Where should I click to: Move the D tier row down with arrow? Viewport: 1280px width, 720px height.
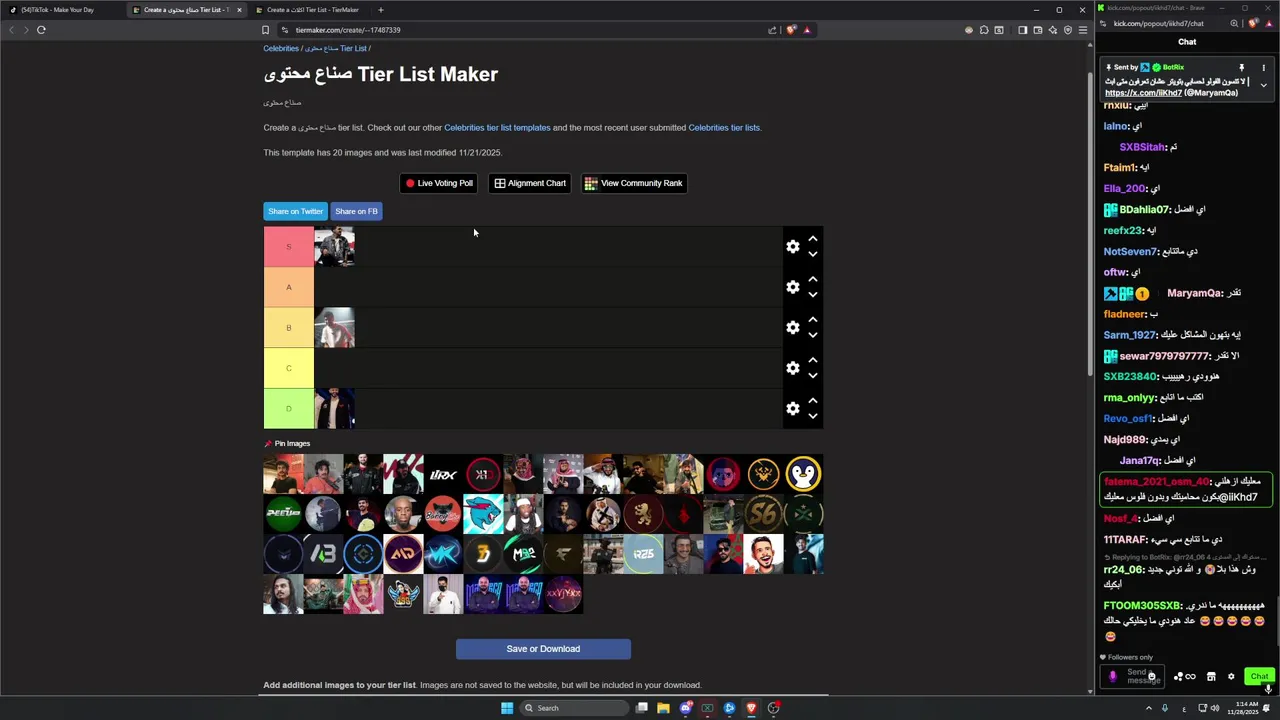pyautogui.click(x=813, y=417)
